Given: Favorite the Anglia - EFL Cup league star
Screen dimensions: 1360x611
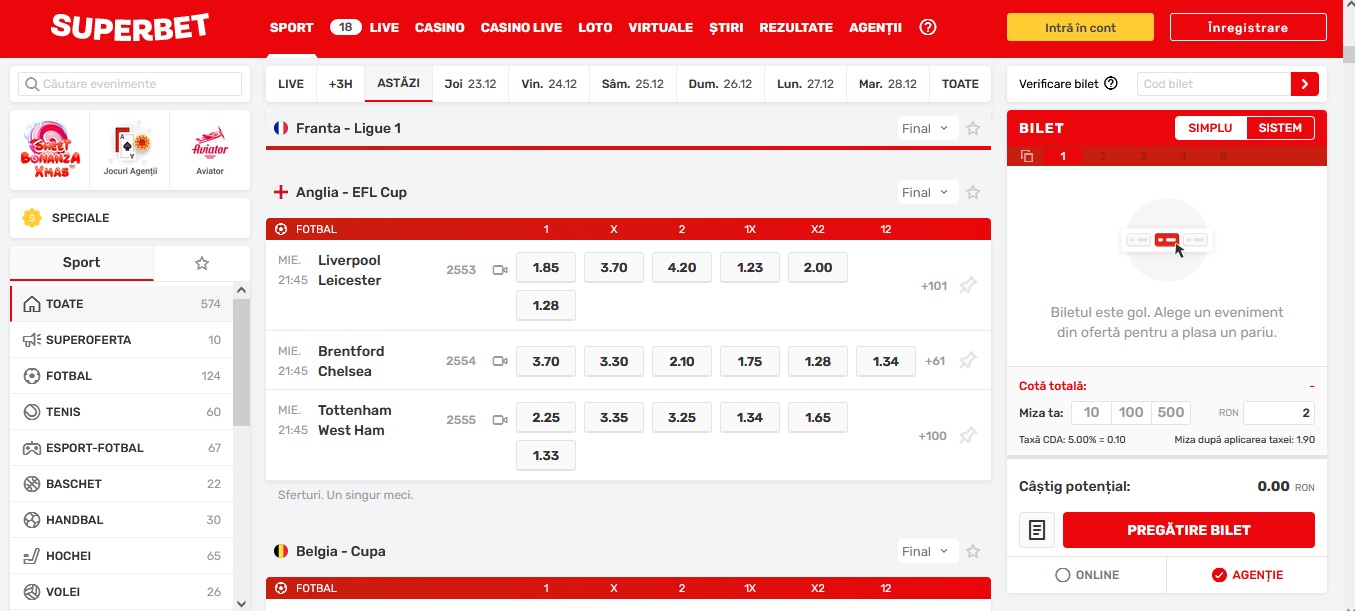Looking at the screenshot, I should click(x=973, y=193).
